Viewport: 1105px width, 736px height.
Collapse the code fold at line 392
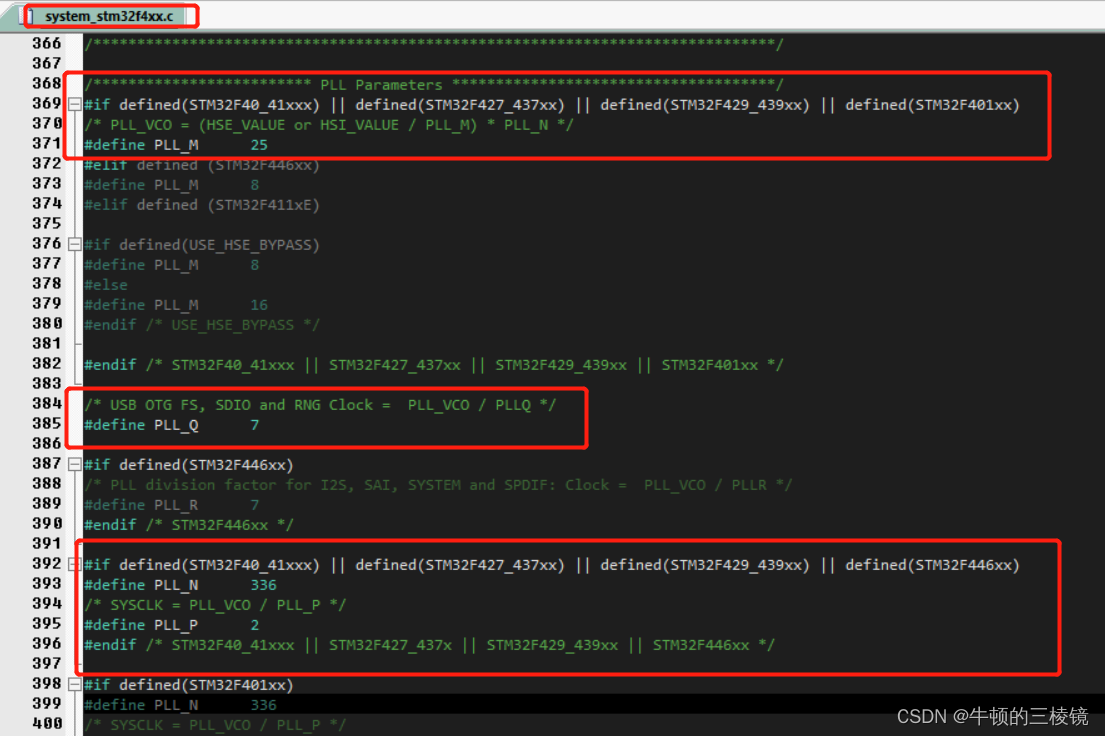click(75, 565)
